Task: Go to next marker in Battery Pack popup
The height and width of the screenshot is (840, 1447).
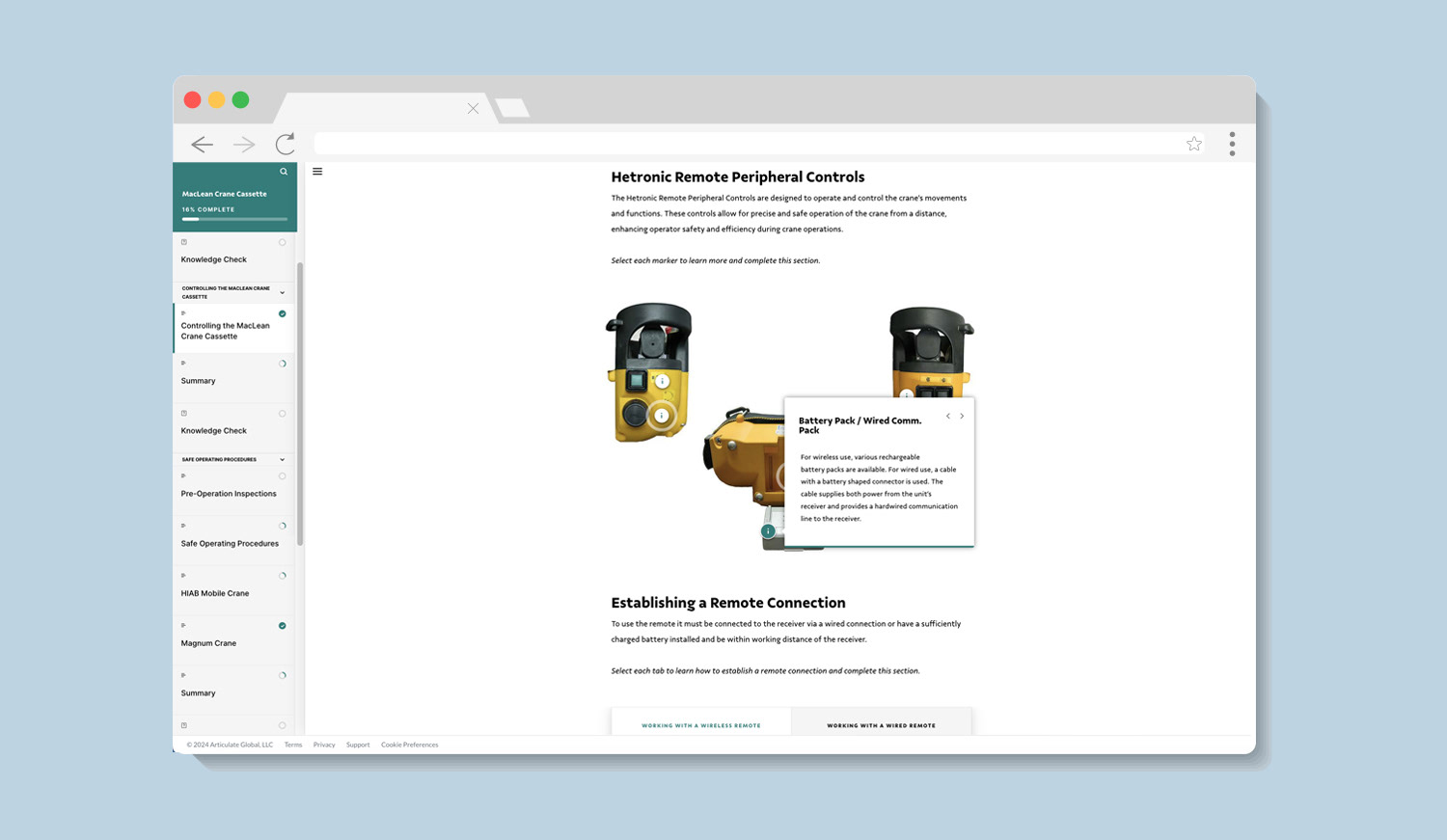Action: tap(962, 417)
